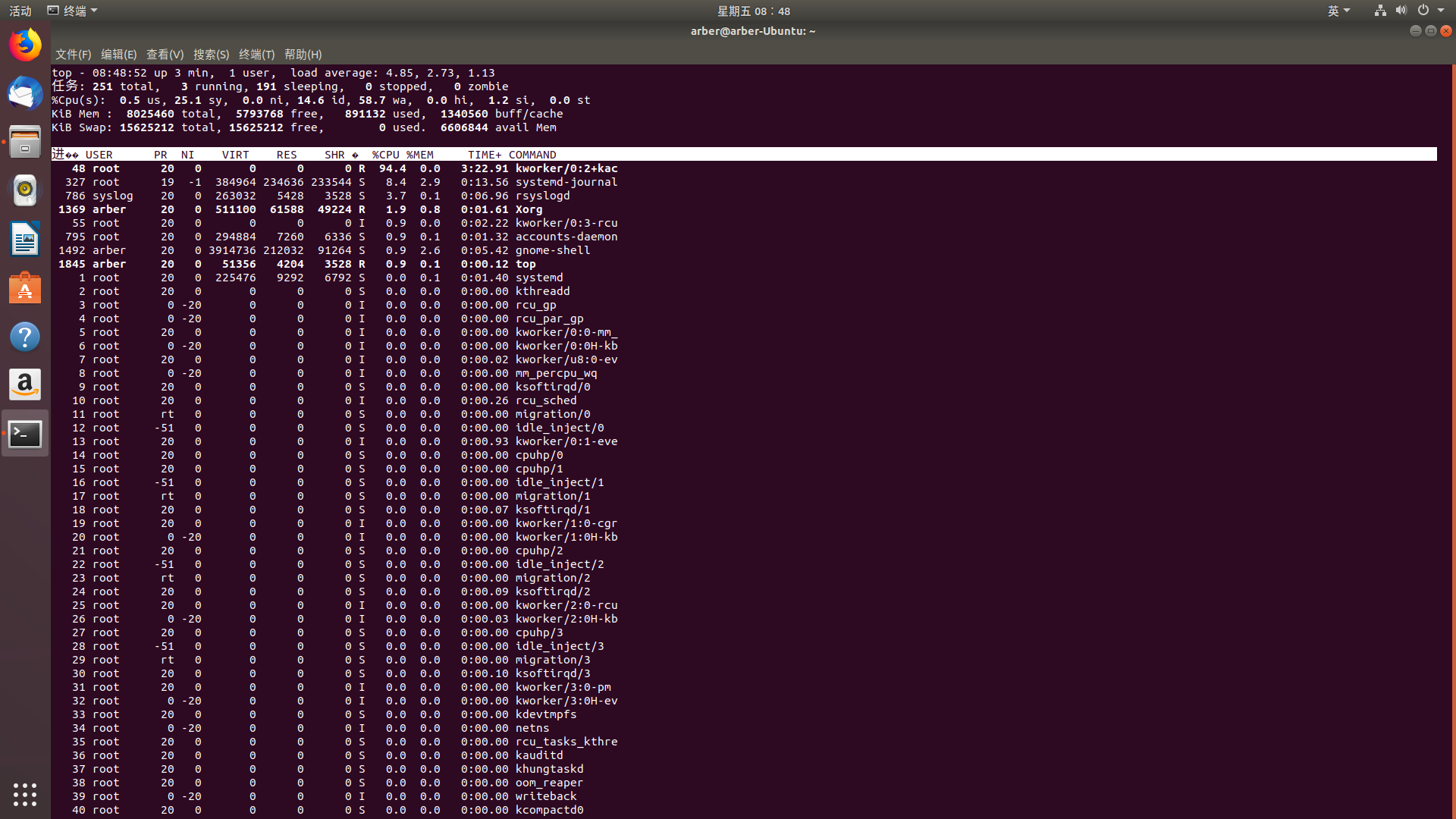This screenshot has height=819, width=1456.
Task: Click the %MEM column header
Action: (x=419, y=155)
